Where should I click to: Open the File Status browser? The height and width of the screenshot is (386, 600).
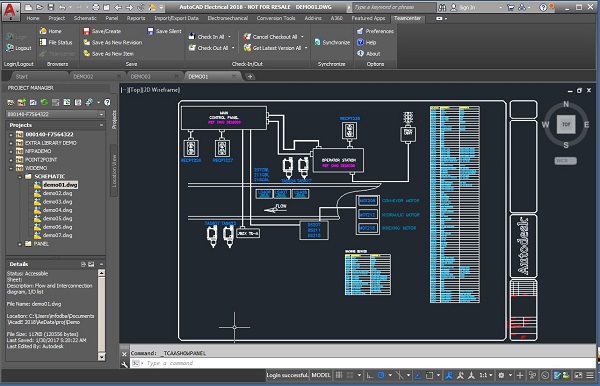(x=56, y=42)
